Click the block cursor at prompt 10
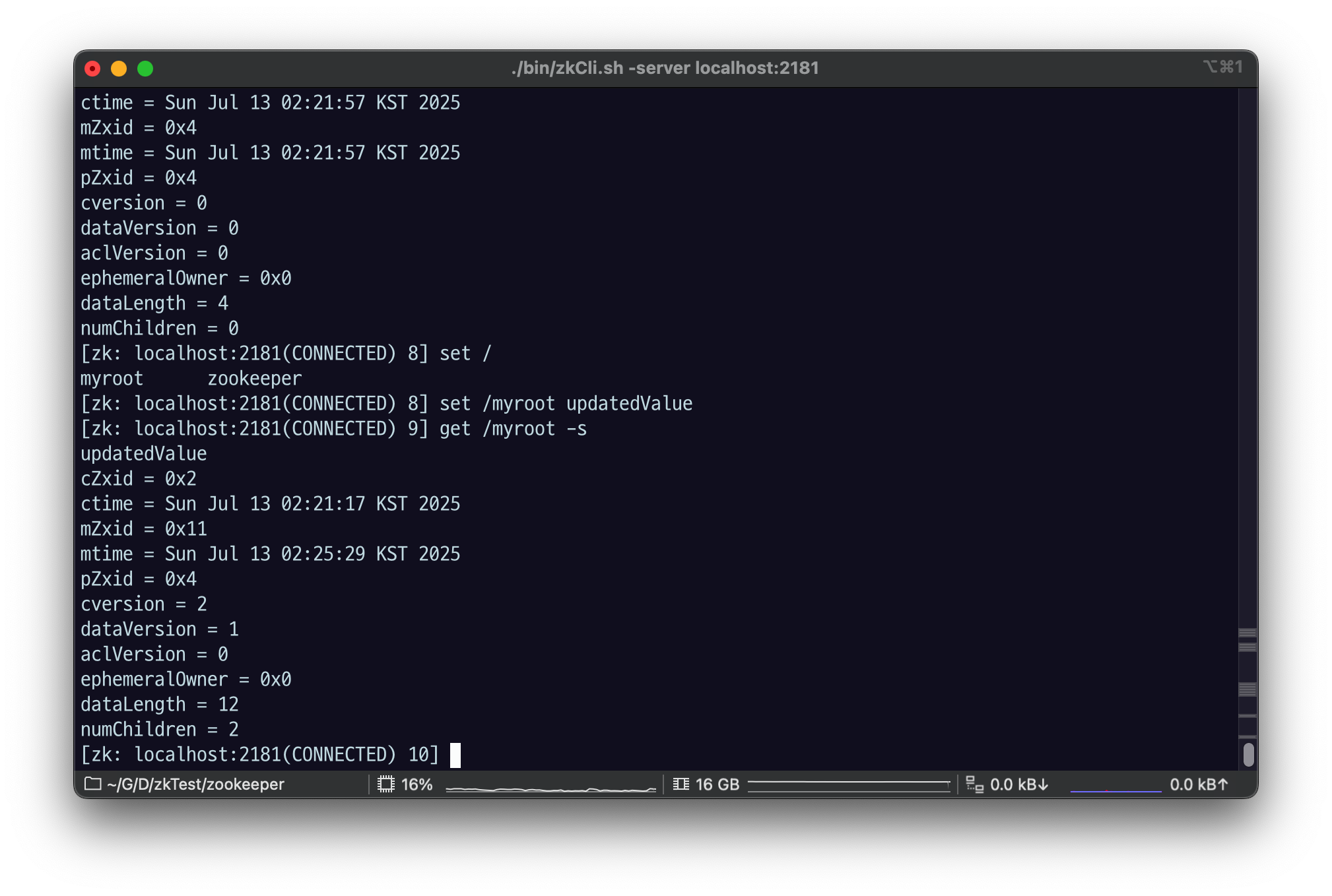This screenshot has height=896, width=1332. click(x=455, y=755)
